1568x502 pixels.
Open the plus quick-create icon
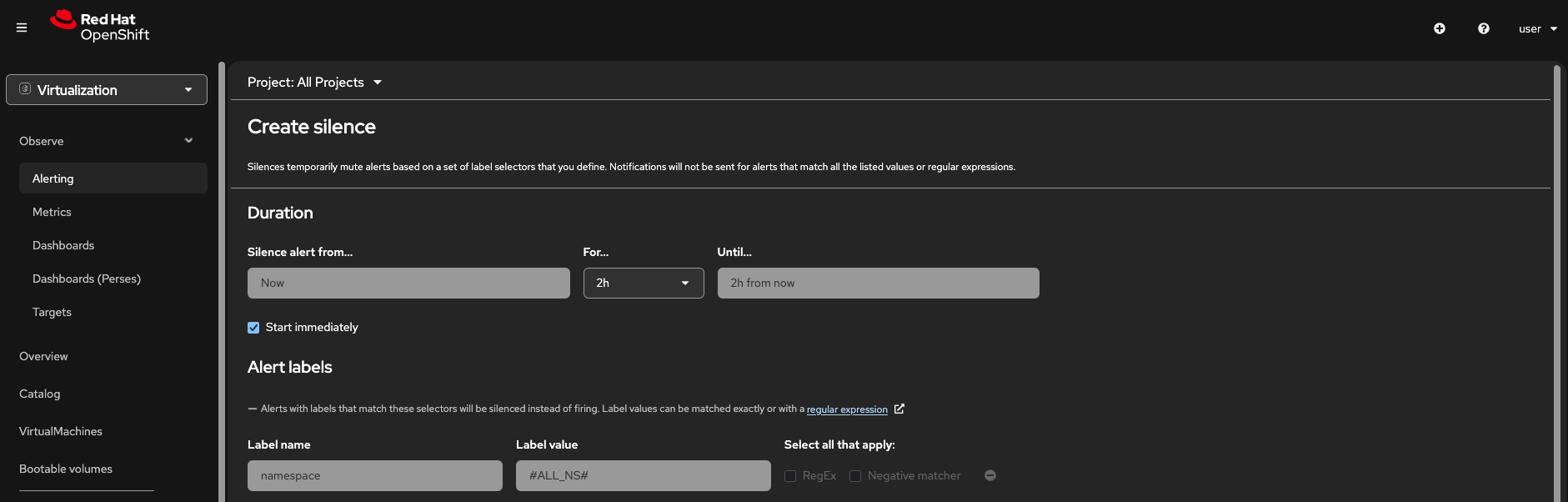[x=1440, y=28]
